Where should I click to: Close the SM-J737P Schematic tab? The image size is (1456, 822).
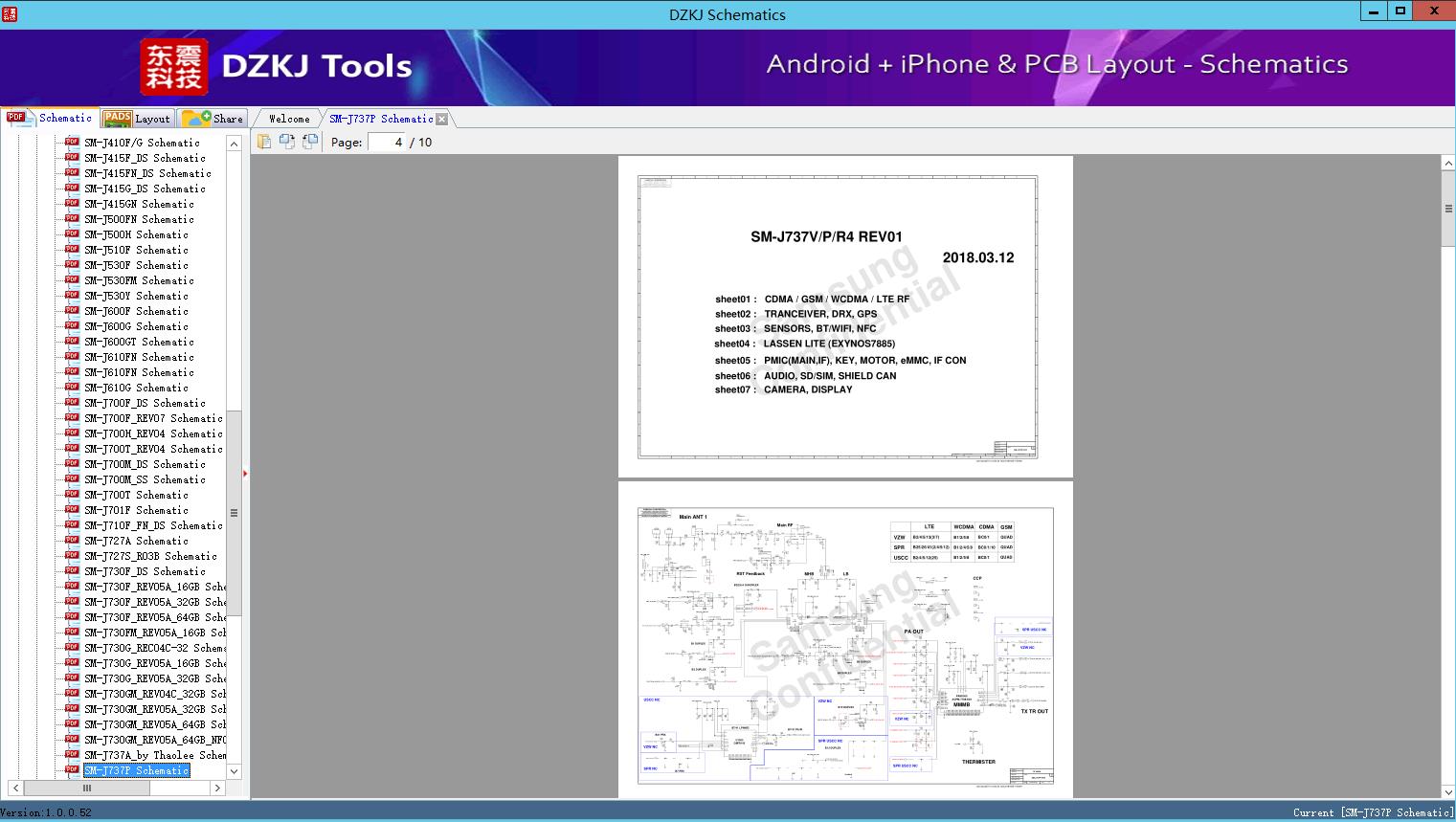441,119
